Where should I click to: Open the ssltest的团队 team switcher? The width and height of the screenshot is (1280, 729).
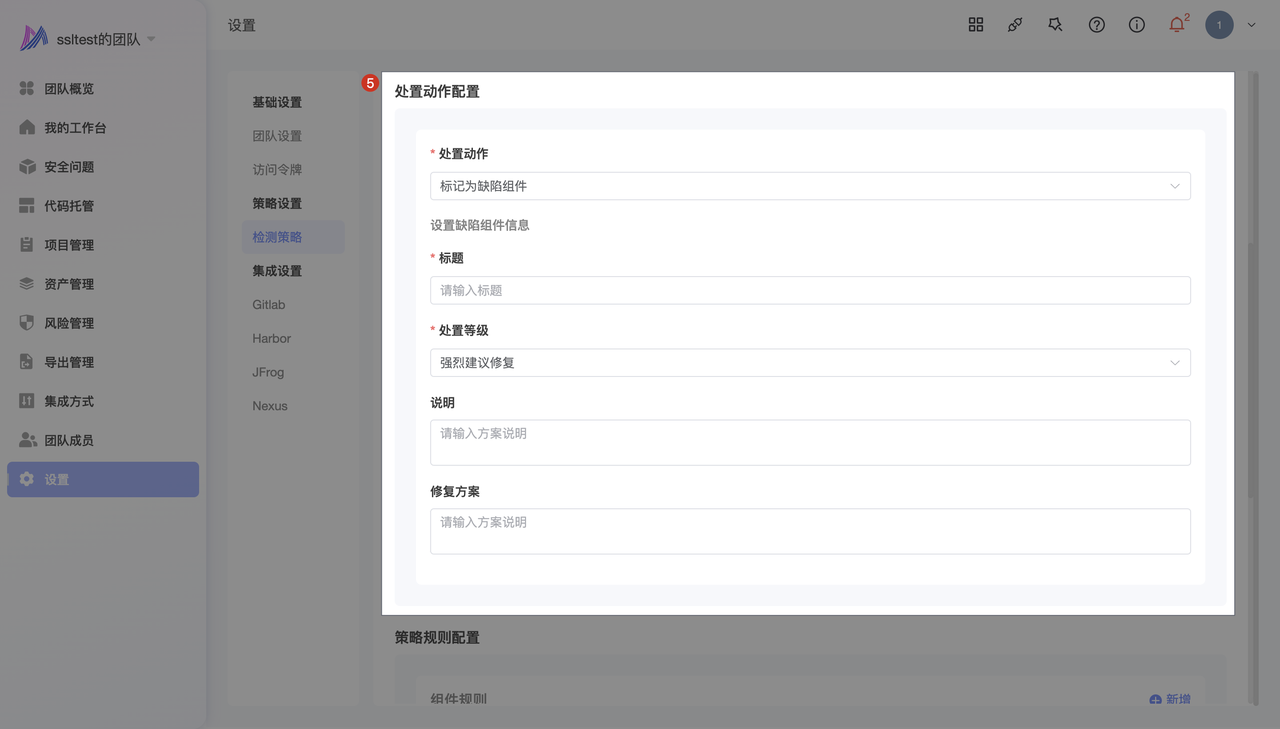click(98, 39)
